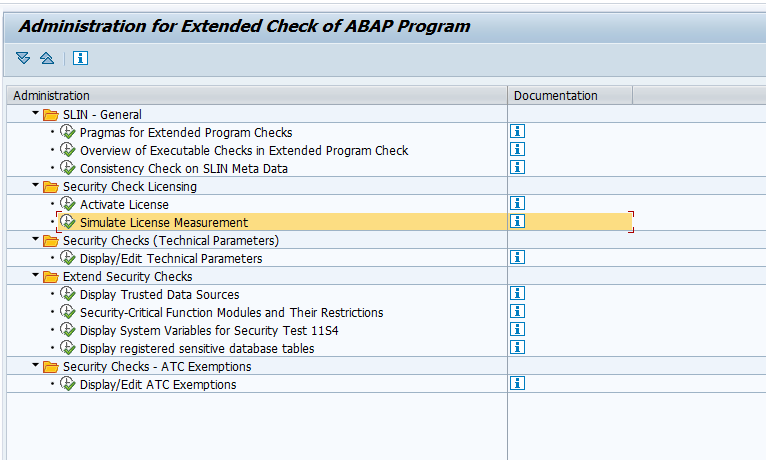Collapse the SLIN - General folder
The image size is (766, 460).
[35, 113]
